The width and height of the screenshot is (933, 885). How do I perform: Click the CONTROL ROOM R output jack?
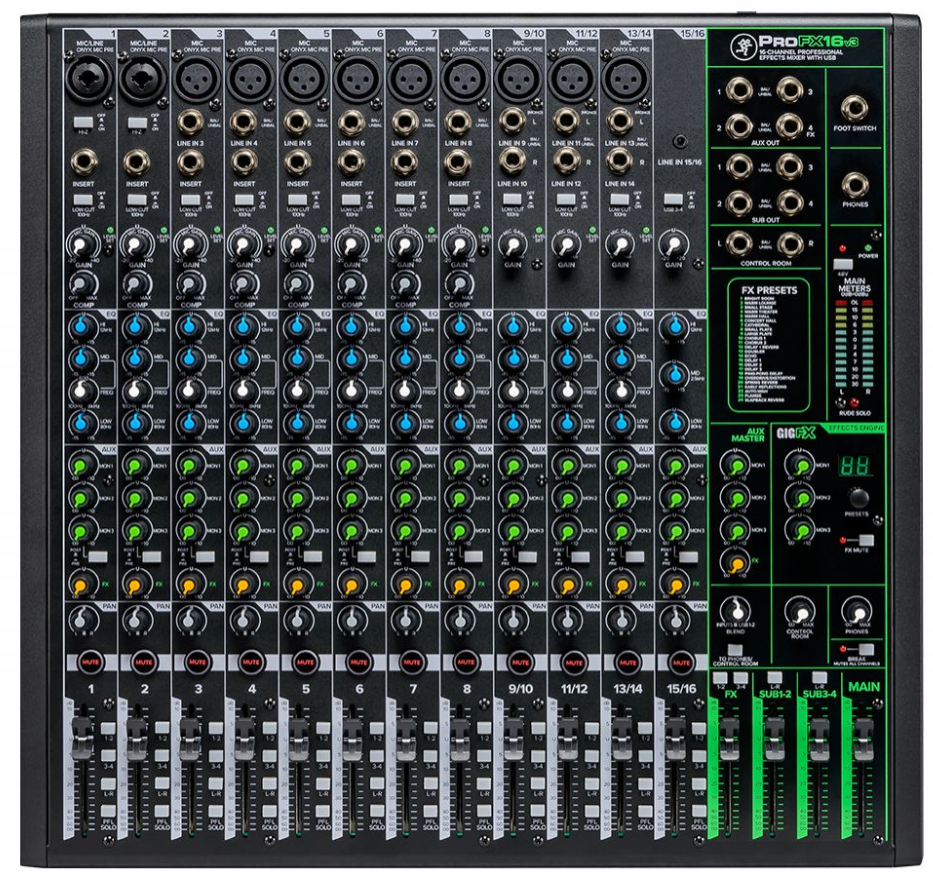[x=789, y=243]
